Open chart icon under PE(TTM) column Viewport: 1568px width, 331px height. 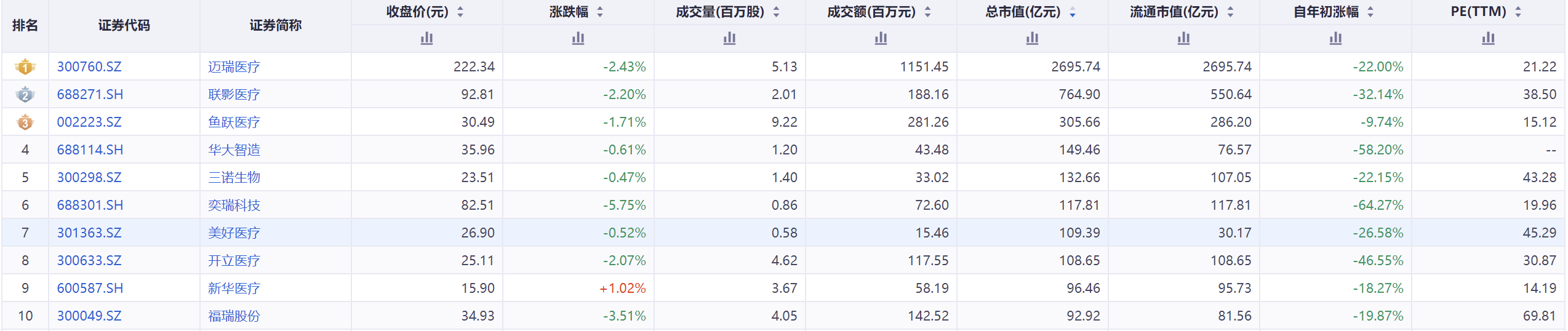1488,38
